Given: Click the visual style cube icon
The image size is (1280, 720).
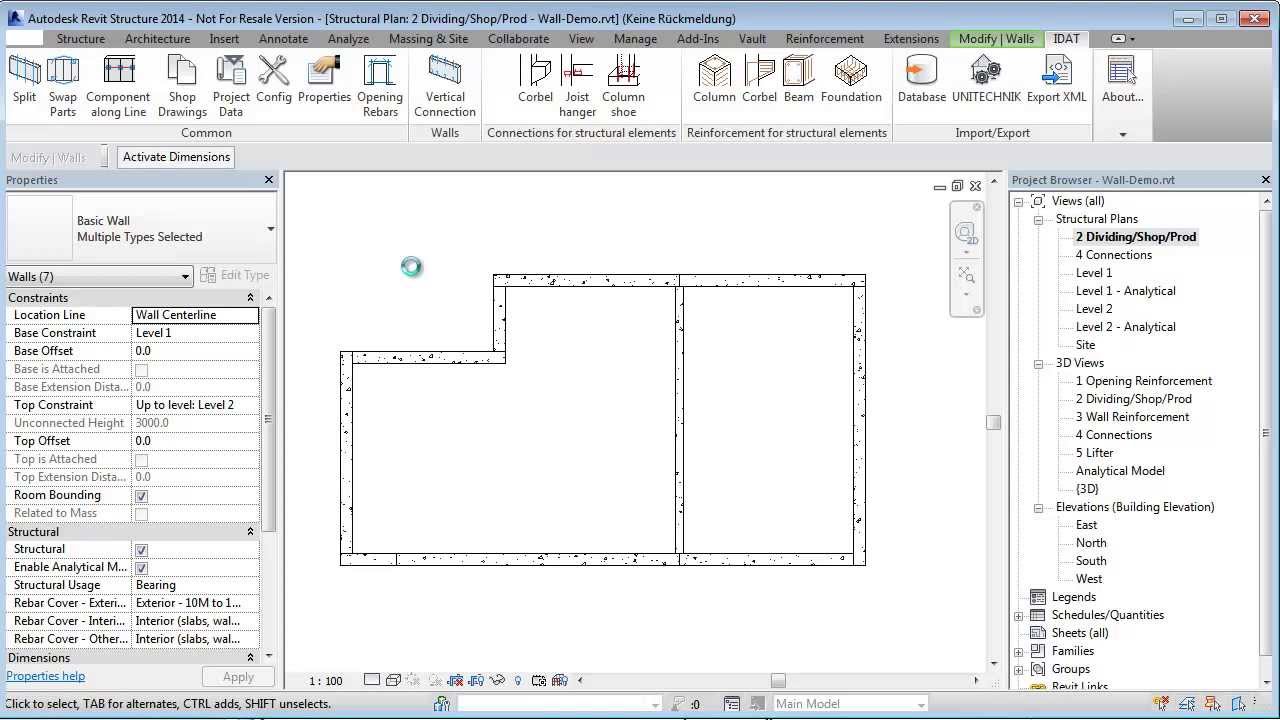Looking at the screenshot, I should click(393, 680).
